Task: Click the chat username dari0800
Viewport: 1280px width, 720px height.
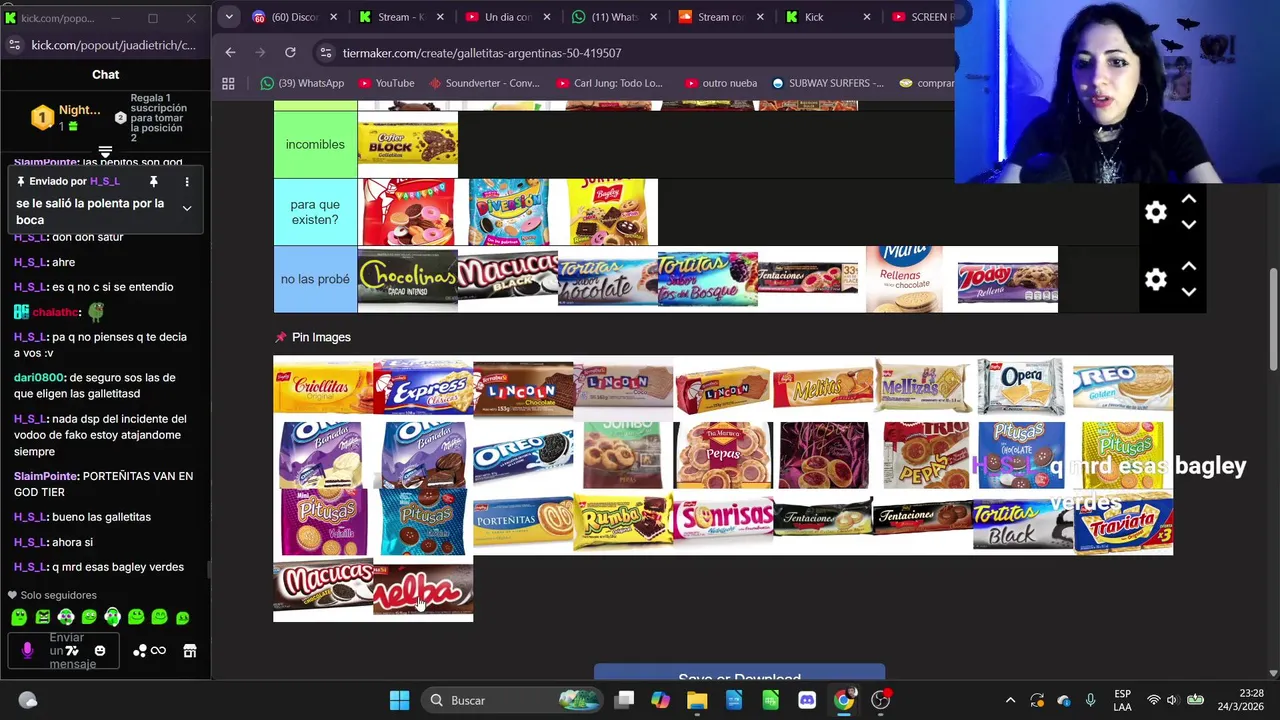Action: [x=39, y=377]
